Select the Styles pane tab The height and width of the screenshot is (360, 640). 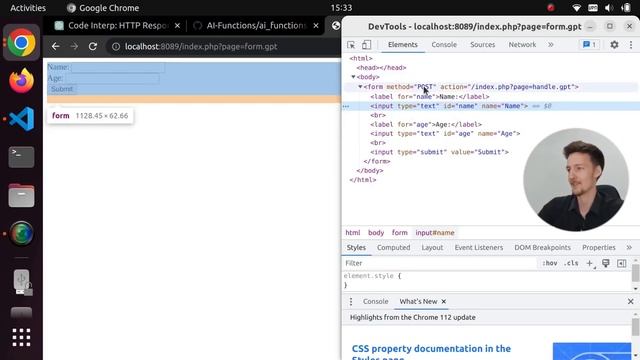pos(356,247)
